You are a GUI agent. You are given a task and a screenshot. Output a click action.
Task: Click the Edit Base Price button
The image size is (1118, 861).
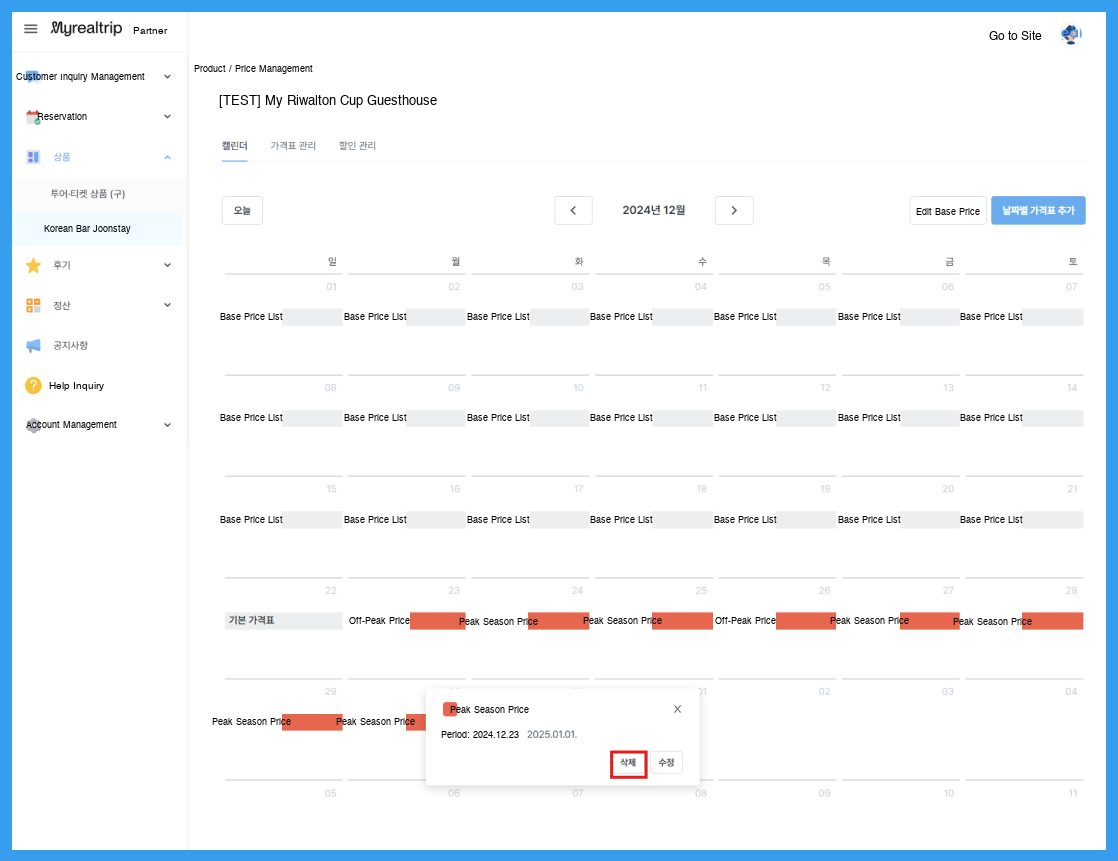(x=948, y=211)
